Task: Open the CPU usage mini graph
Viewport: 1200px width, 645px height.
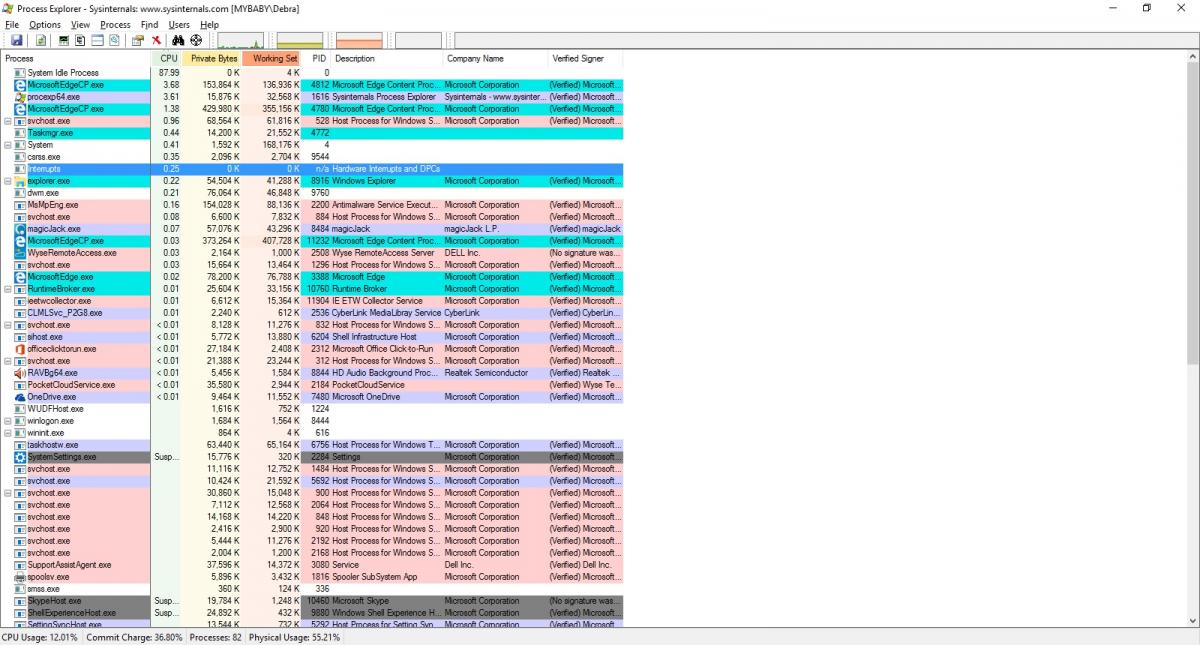Action: point(241,40)
